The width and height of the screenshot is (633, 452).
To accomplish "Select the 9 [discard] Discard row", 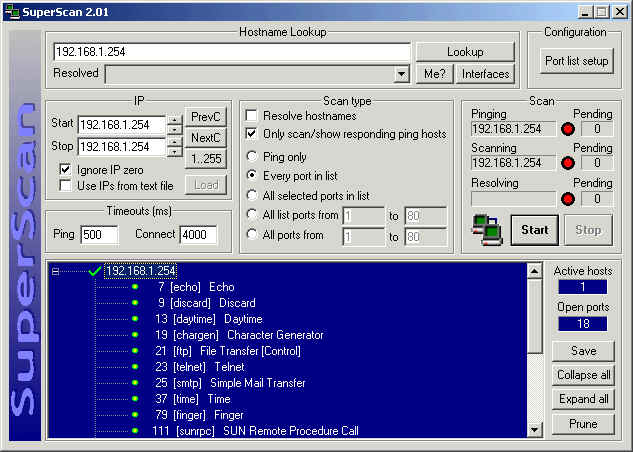I will tap(206, 303).
